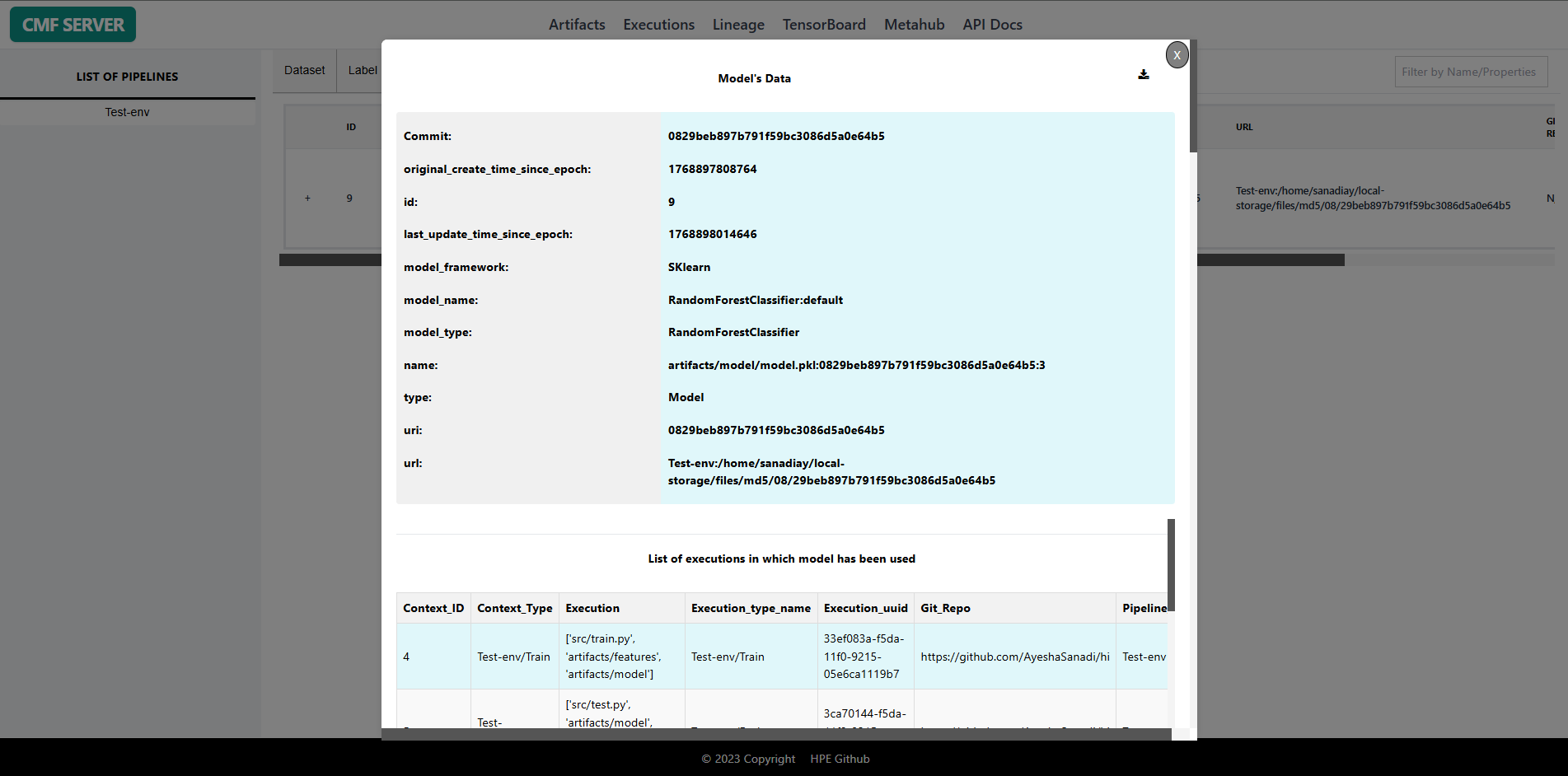Image resolution: width=1568 pixels, height=776 pixels.
Task: Open the Lineage page
Action: pyautogui.click(x=738, y=25)
